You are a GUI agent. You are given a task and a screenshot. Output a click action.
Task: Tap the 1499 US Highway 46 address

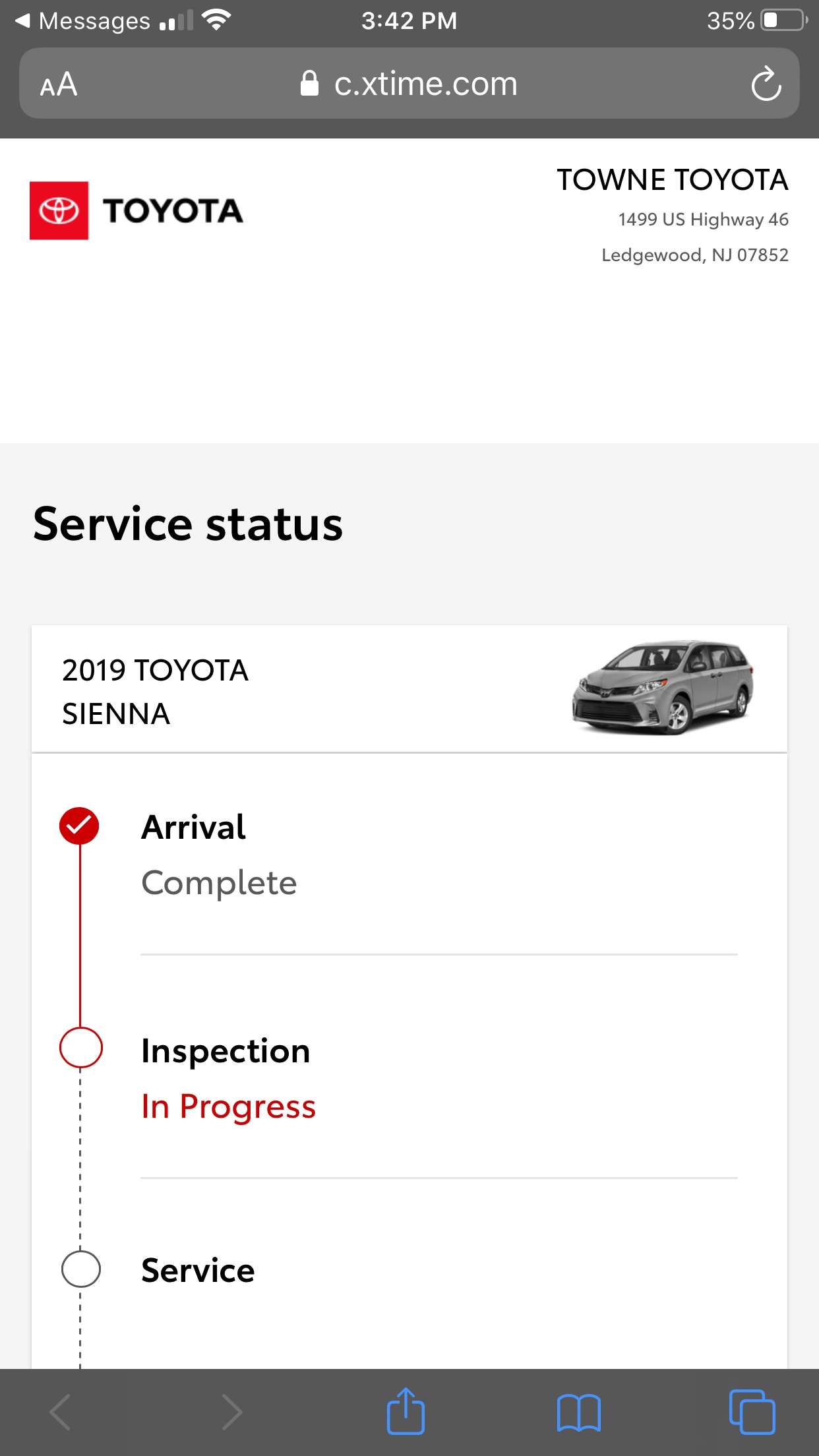pyautogui.click(x=703, y=220)
